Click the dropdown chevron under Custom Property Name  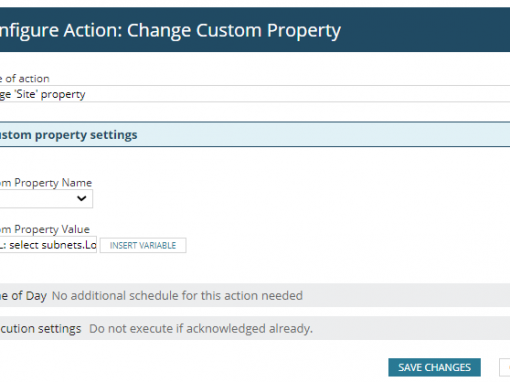82,199
